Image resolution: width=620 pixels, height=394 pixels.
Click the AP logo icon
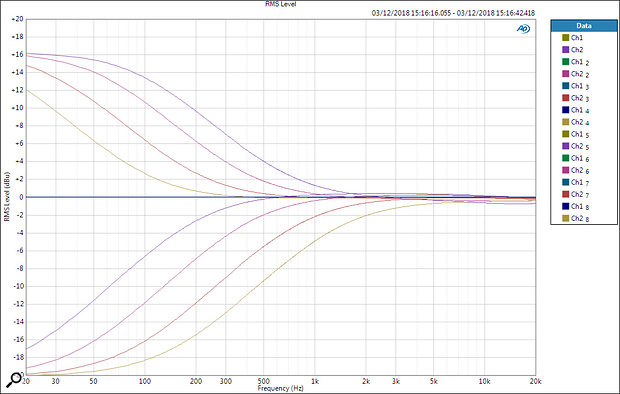pos(523,29)
